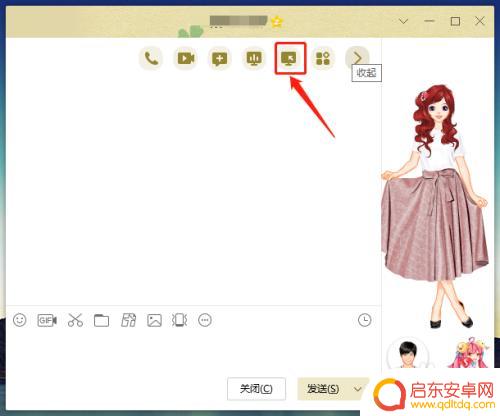Open the apps grid icon

(323, 59)
